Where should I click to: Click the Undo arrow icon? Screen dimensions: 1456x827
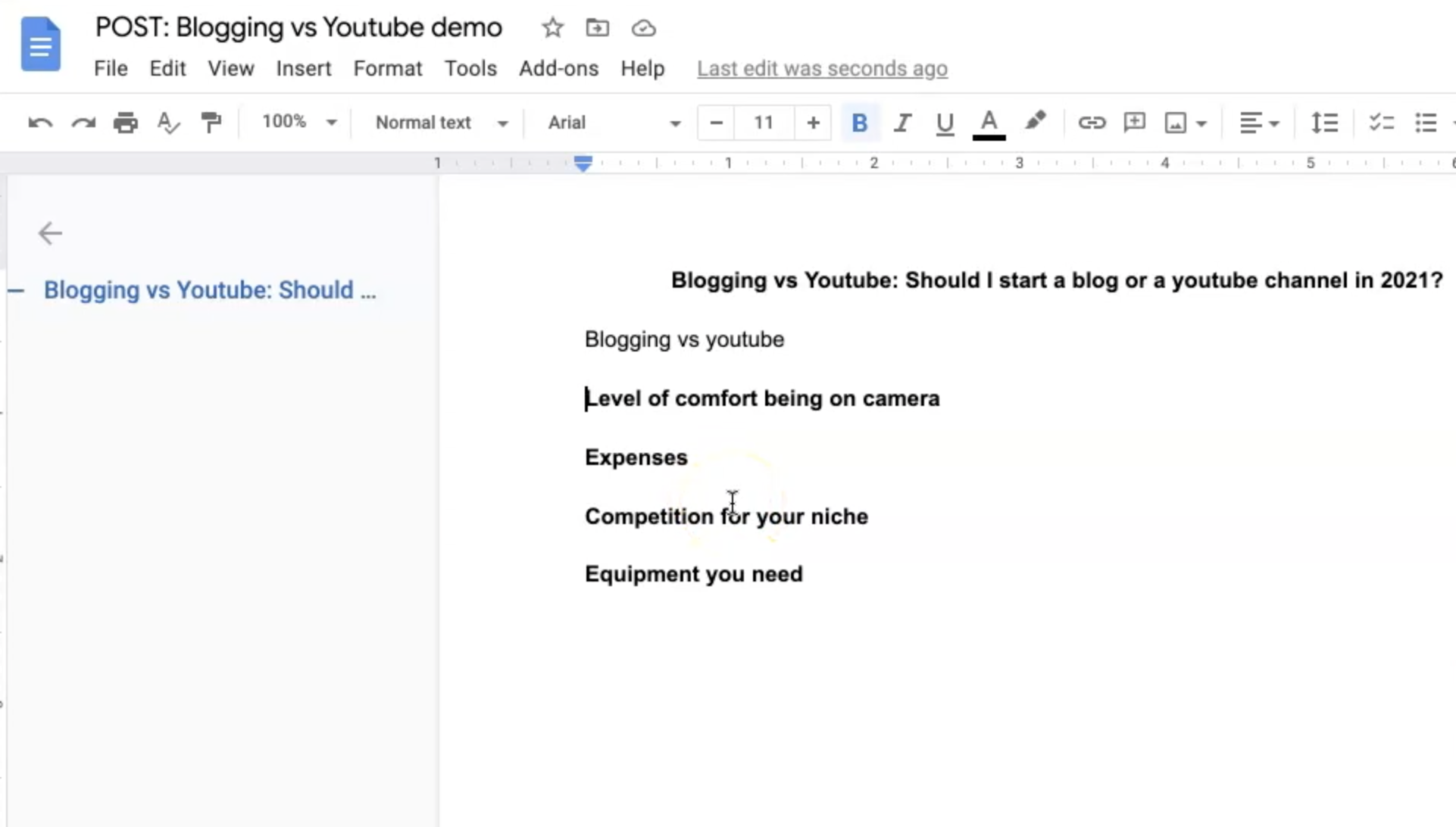40,123
